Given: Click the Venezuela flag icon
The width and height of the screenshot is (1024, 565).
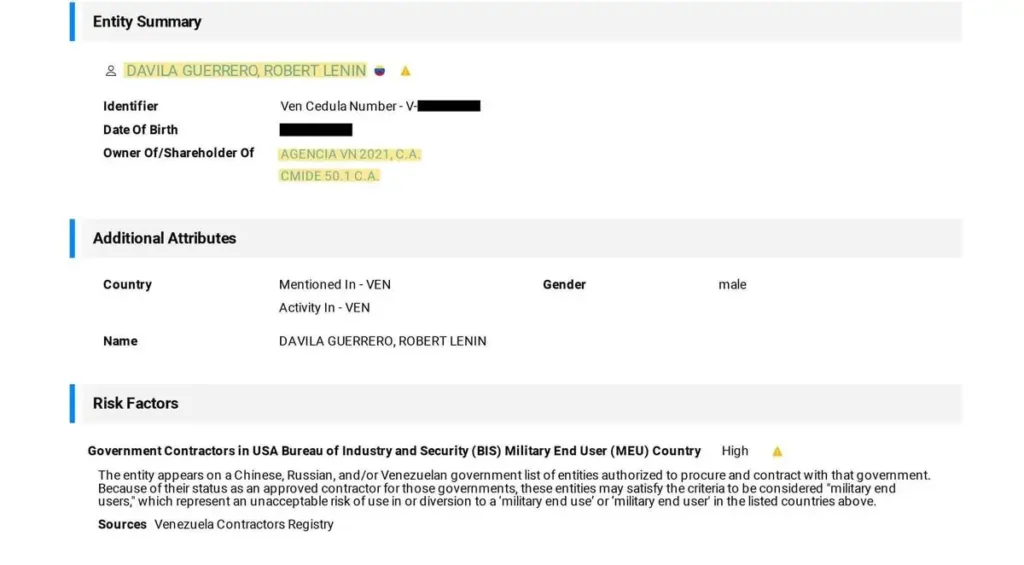Looking at the screenshot, I should (x=380, y=71).
